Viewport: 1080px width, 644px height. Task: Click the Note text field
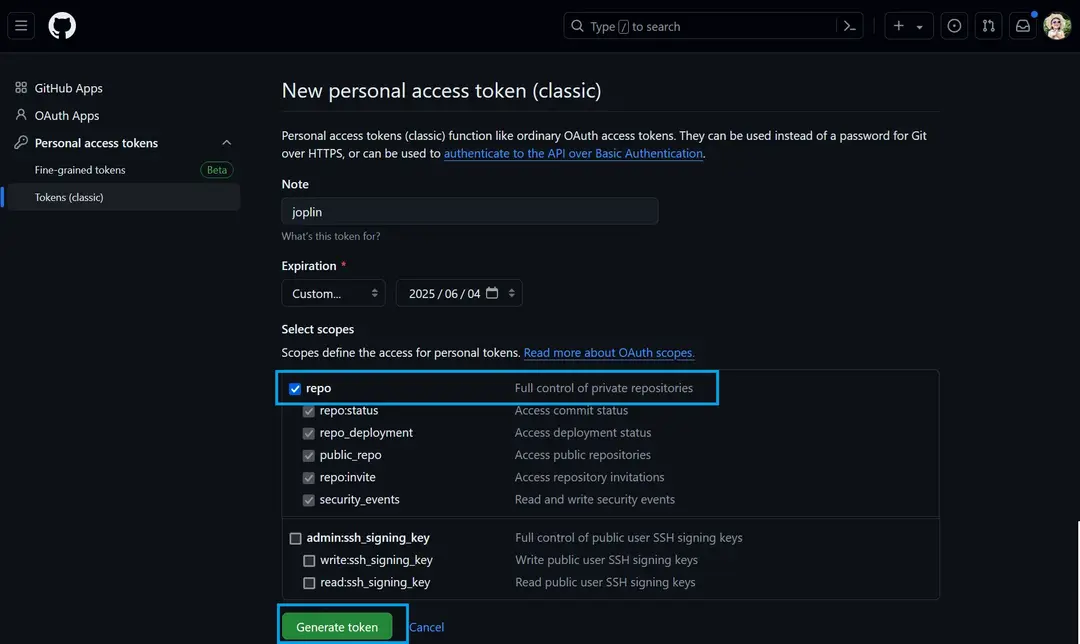[x=470, y=212]
